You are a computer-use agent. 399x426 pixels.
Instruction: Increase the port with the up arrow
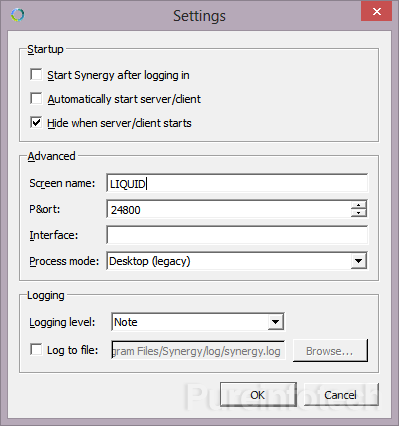(x=359, y=205)
